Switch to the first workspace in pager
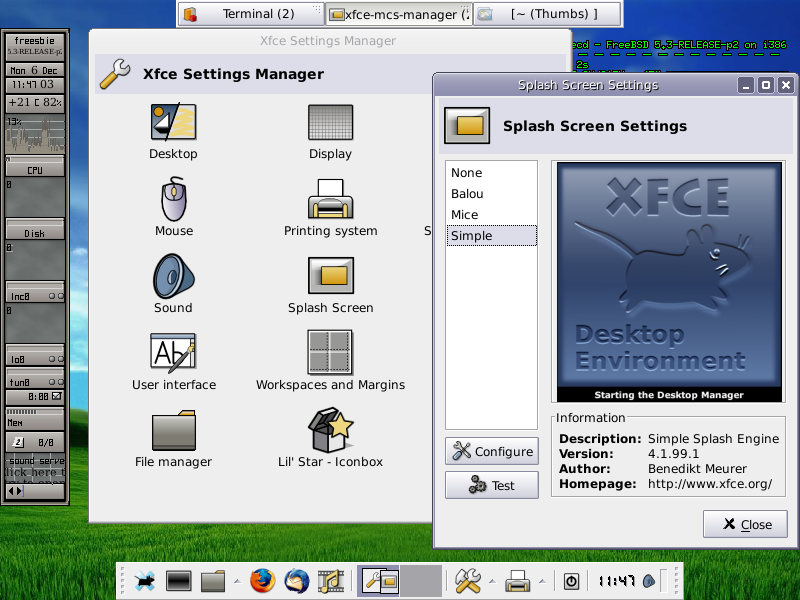Screen dimensions: 800x600 tap(378, 581)
